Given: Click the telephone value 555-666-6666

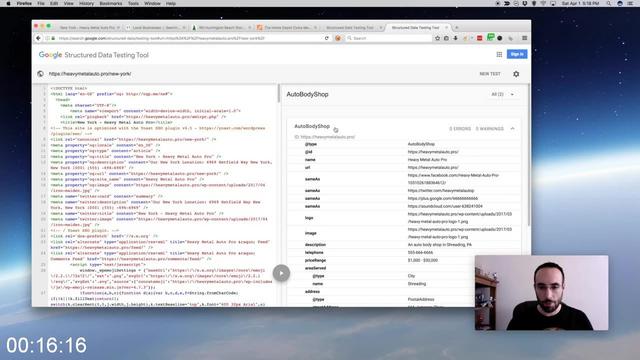Looking at the screenshot, I should point(420,252).
